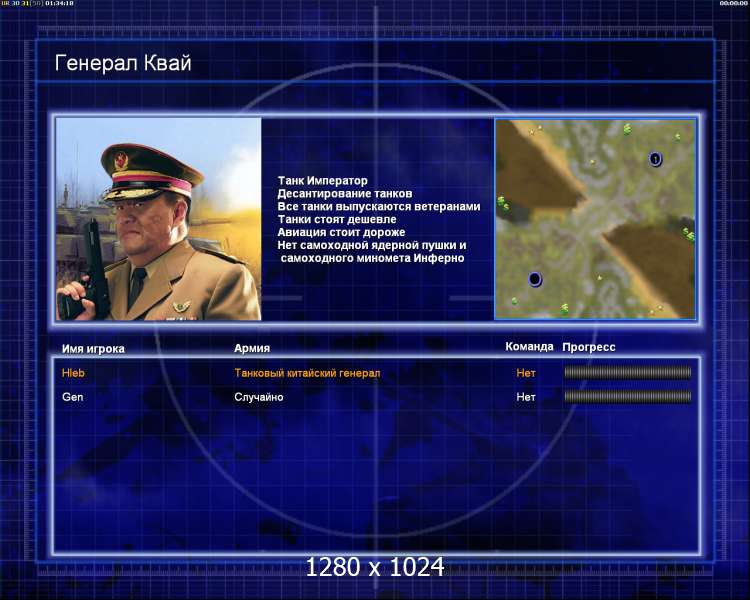Click the 00:00:00 counter at top-right
This screenshot has height=600, width=750.
pyautogui.click(x=733, y=3)
